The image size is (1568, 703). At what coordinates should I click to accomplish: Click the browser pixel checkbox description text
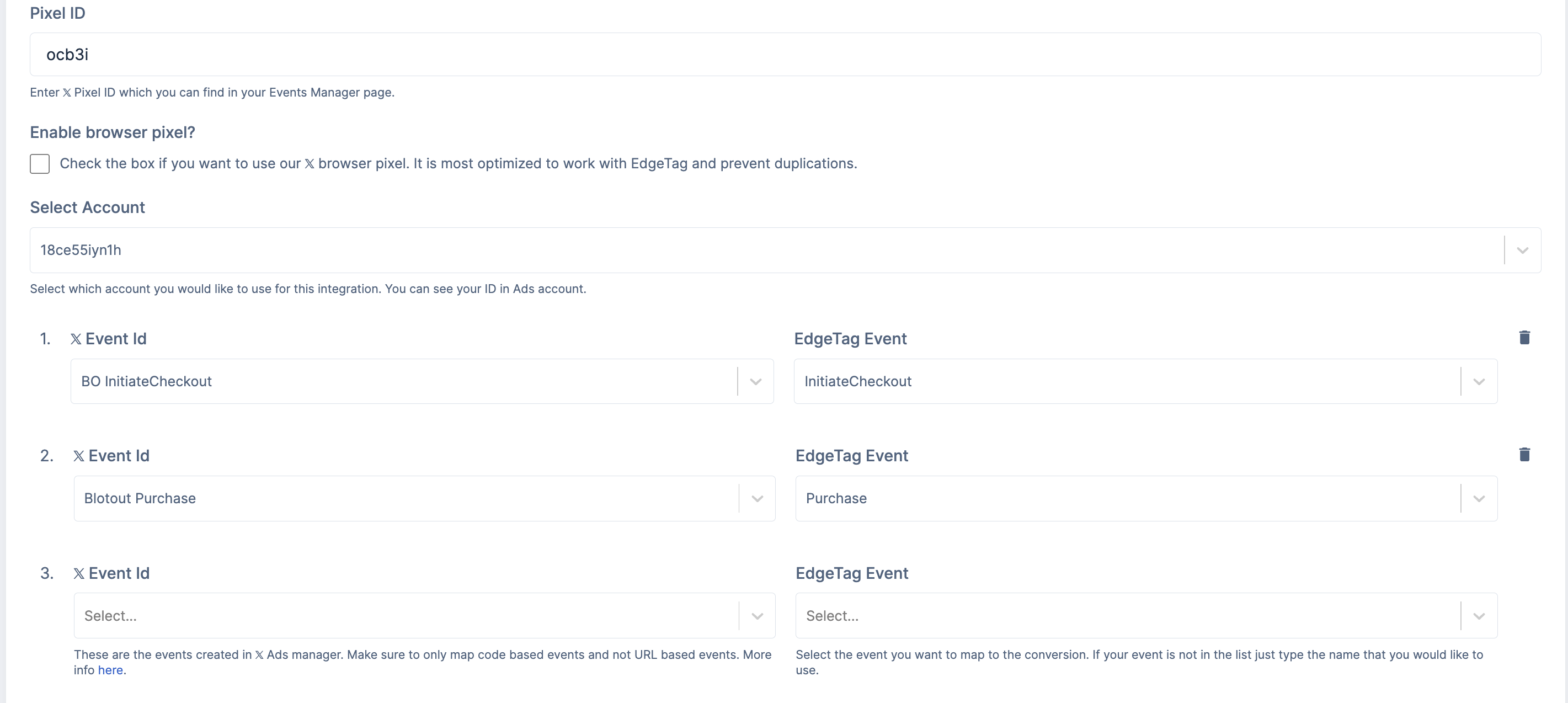(458, 164)
